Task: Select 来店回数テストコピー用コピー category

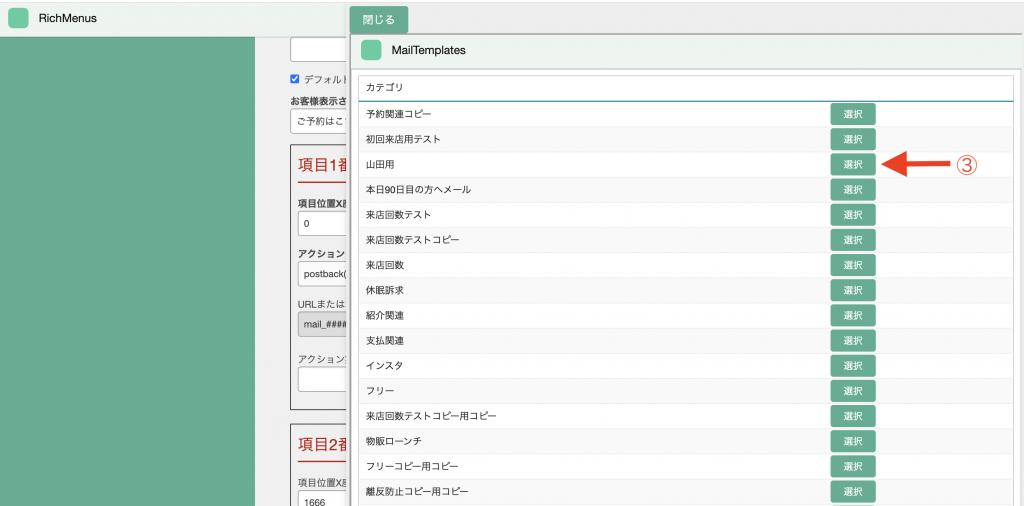Action: [x=853, y=416]
